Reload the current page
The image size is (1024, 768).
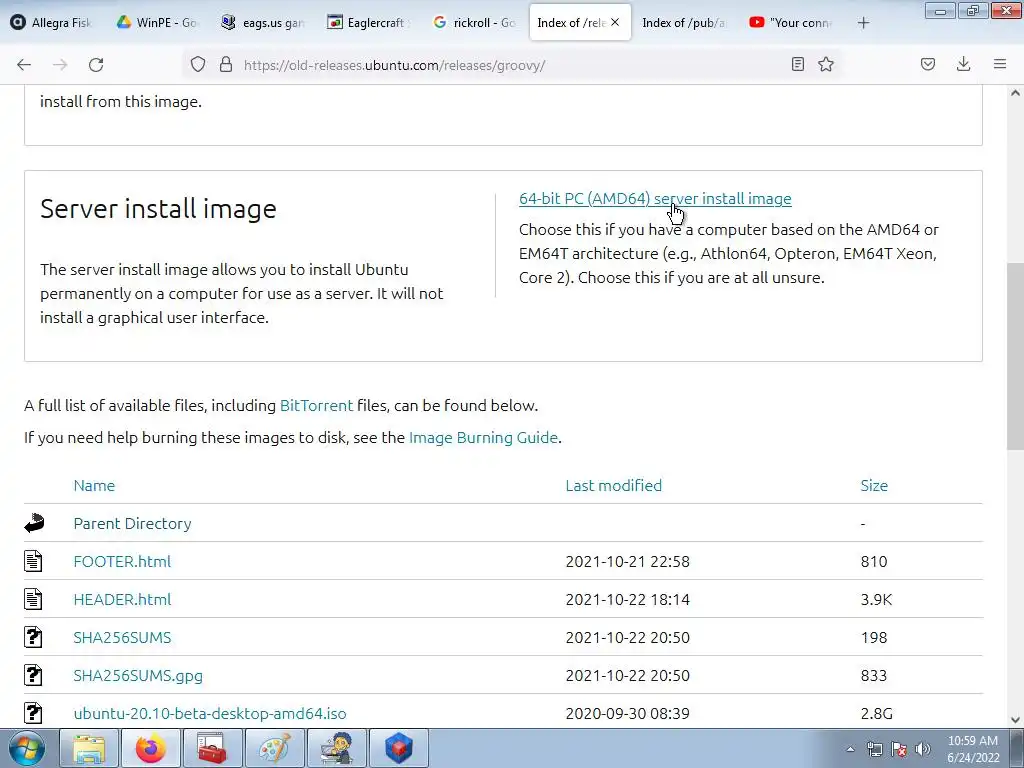click(96, 65)
